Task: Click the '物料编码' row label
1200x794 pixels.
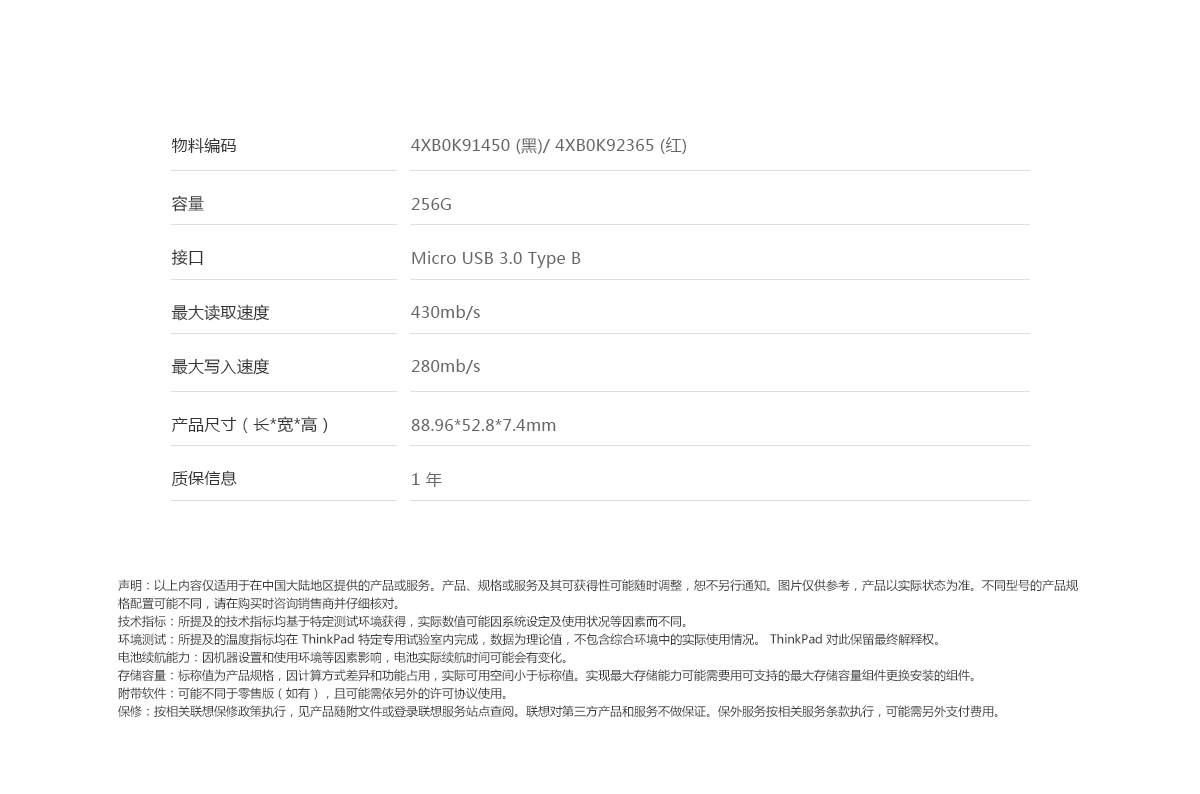Action: click(x=204, y=146)
